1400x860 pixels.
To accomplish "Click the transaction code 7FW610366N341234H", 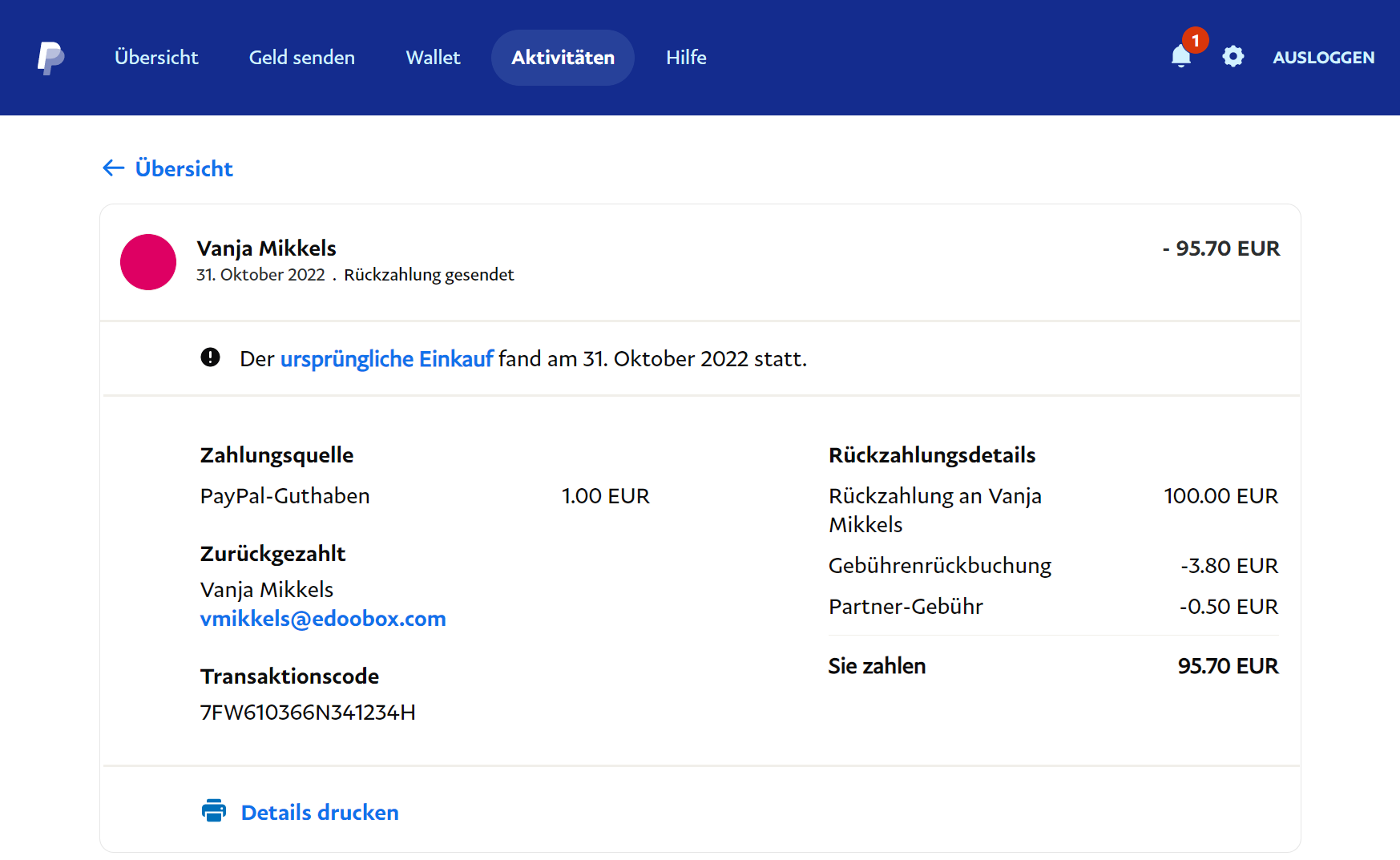I will click(x=308, y=713).
